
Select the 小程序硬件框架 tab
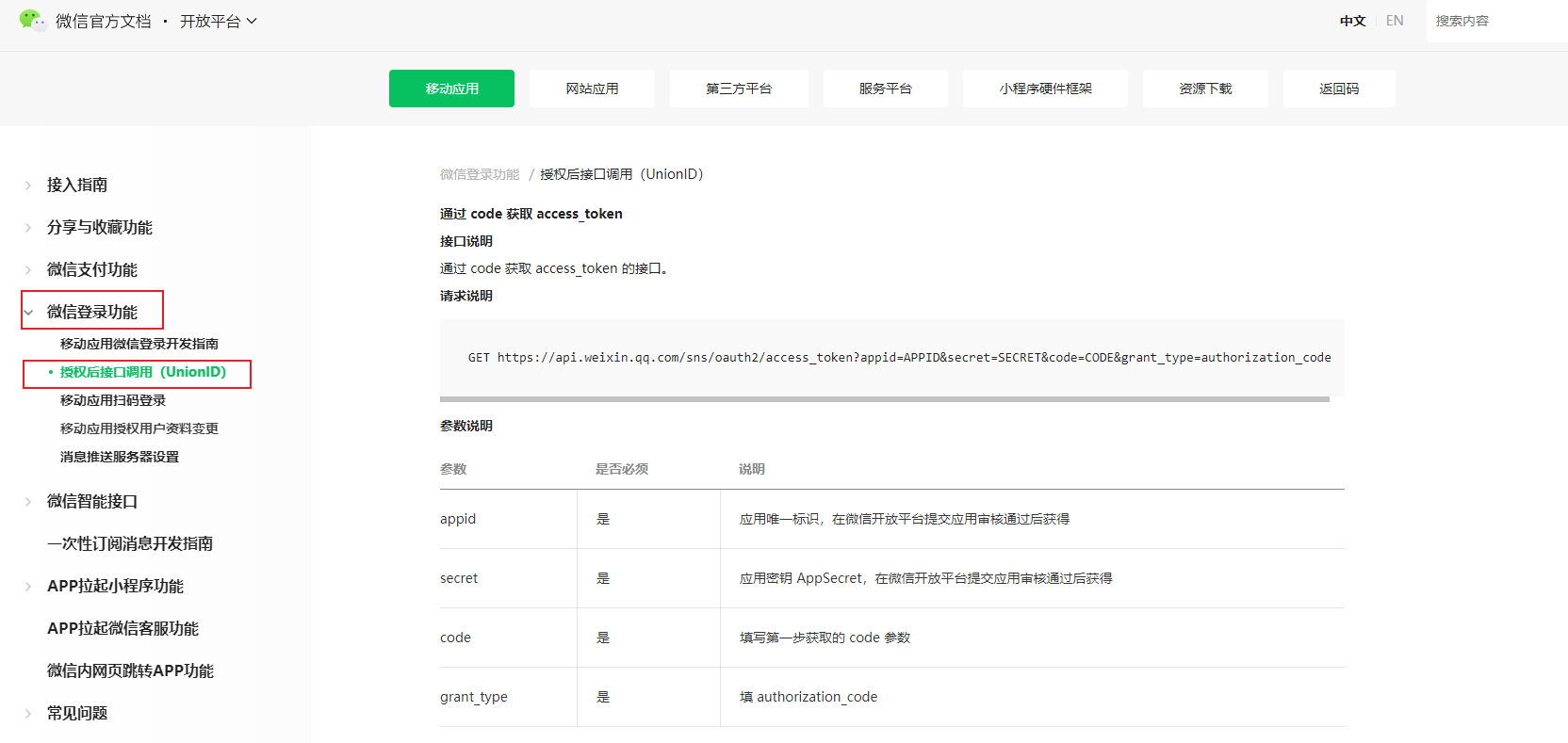1045,89
